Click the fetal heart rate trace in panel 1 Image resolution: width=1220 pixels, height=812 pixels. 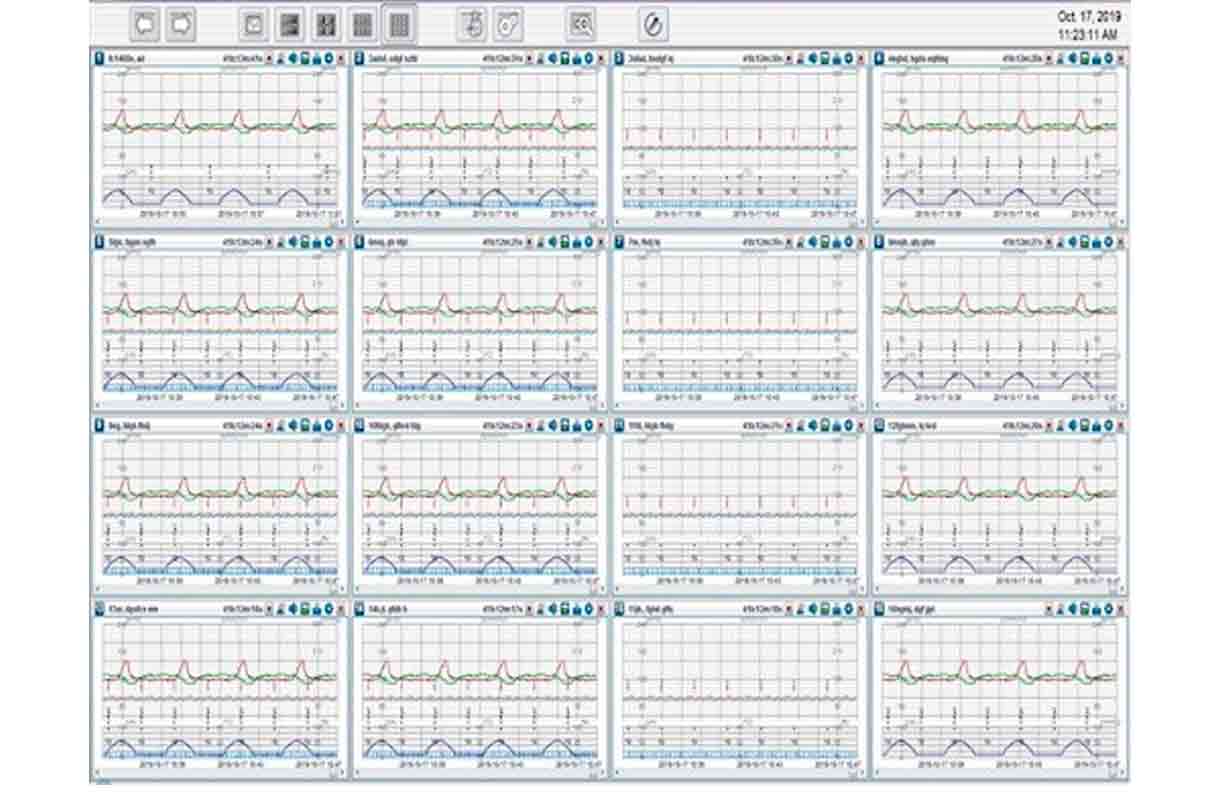(220, 124)
